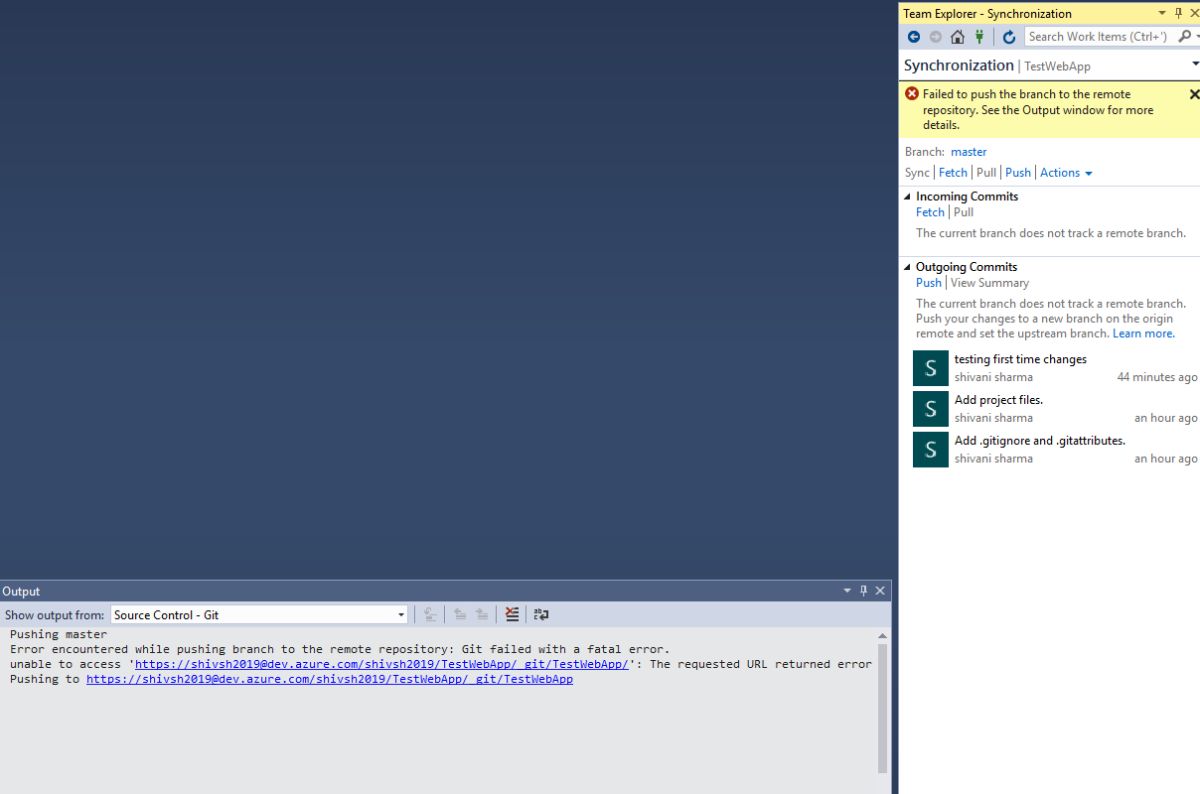The width and height of the screenshot is (1200, 794).
Task: Open the URL in the 'unable to access' line
Action: pyautogui.click(x=382, y=664)
